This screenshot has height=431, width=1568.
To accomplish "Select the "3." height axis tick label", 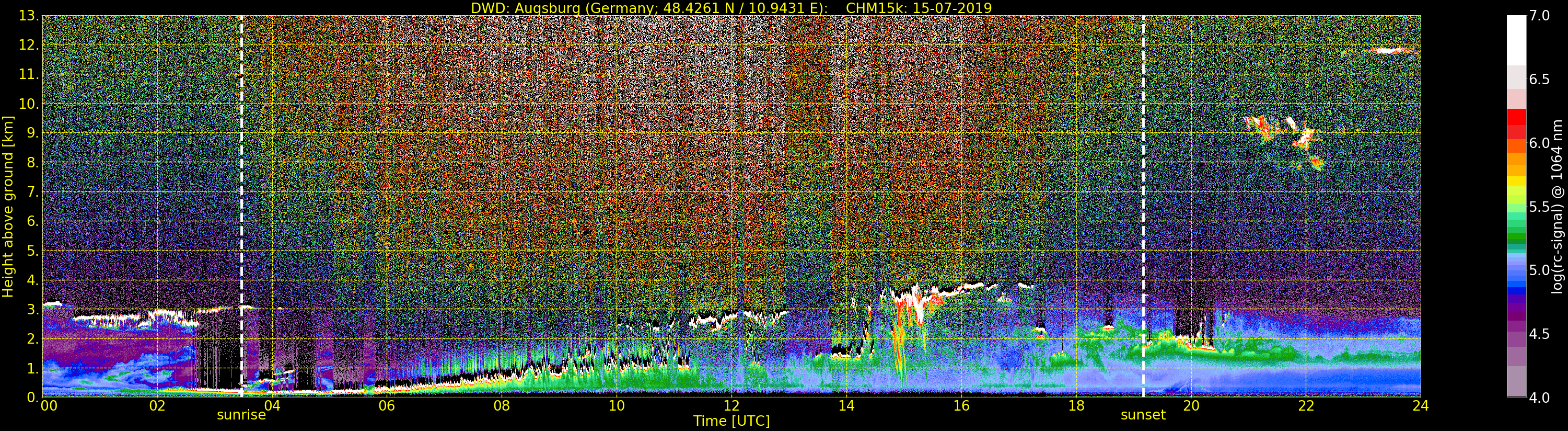I will 32,309.
